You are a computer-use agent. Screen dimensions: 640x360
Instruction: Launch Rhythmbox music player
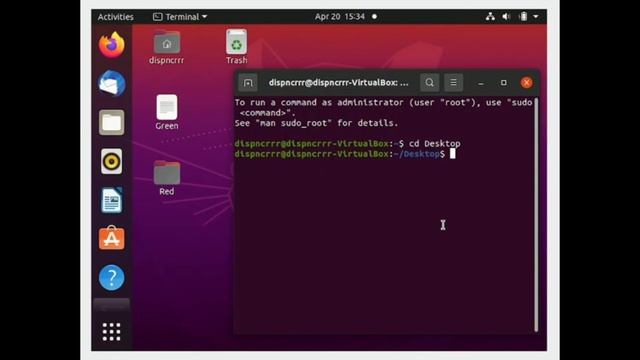[x=111, y=161]
